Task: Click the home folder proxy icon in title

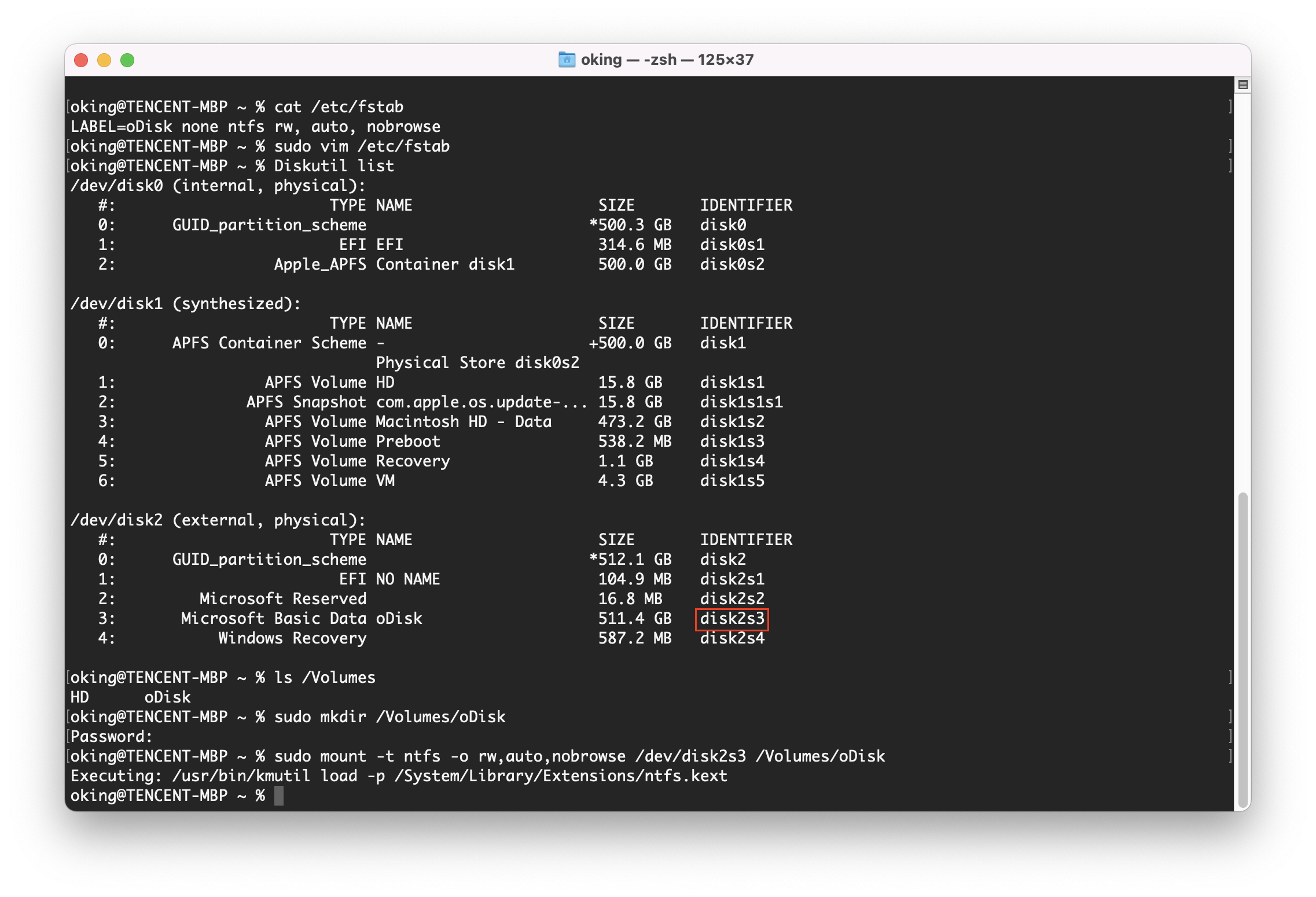Action: point(567,60)
